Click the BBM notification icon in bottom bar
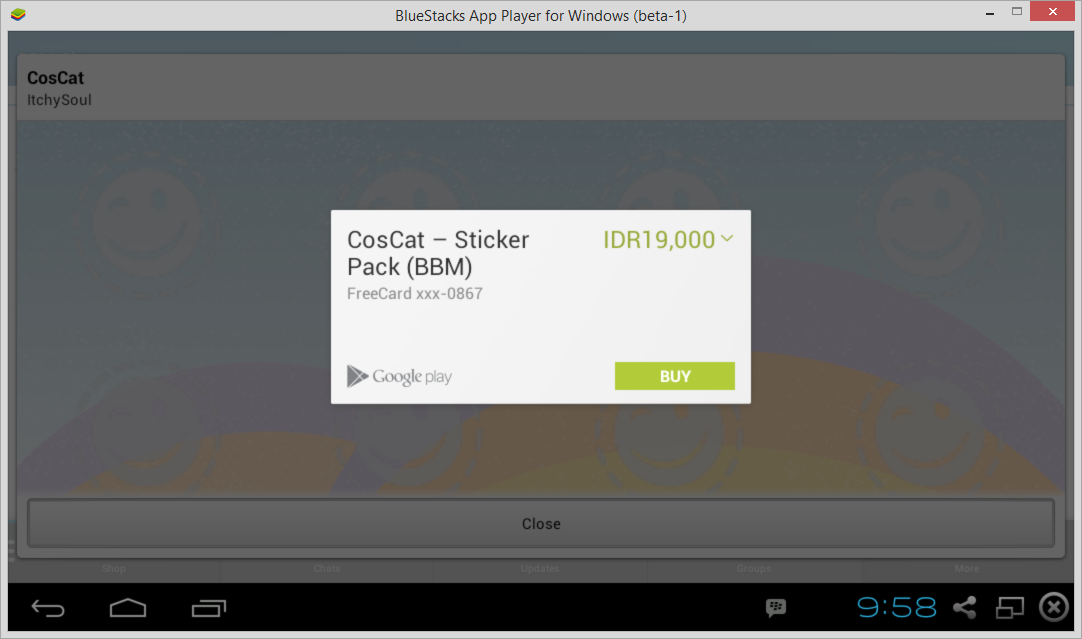This screenshot has height=639, width=1082. click(776, 608)
